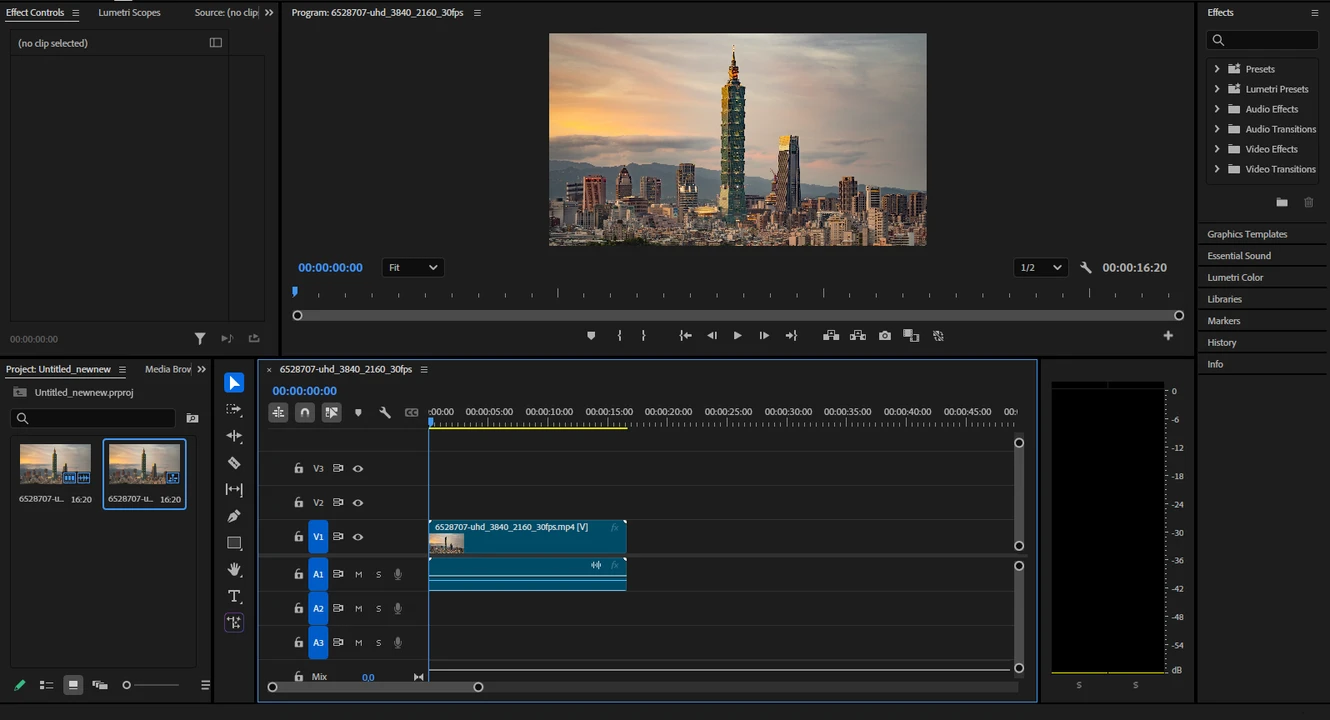The height and width of the screenshot is (720, 1330).
Task: Step back one frame
Action: [712, 336]
